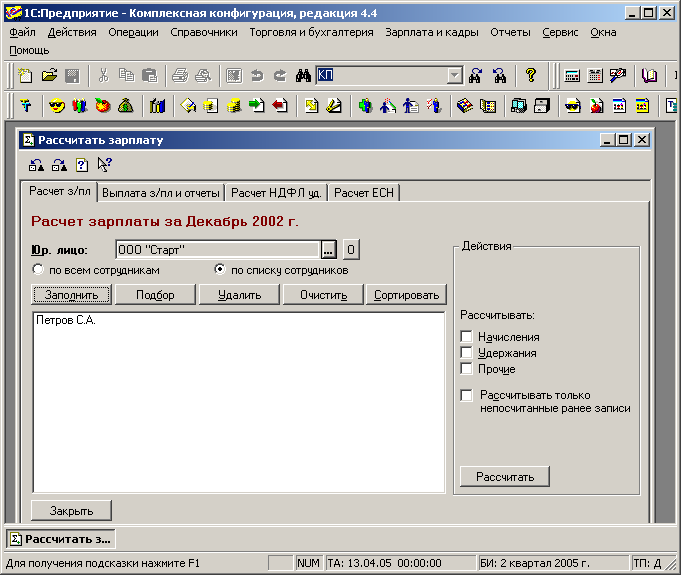
Task: Click the New document toolbar icon
Action: click(x=25, y=76)
